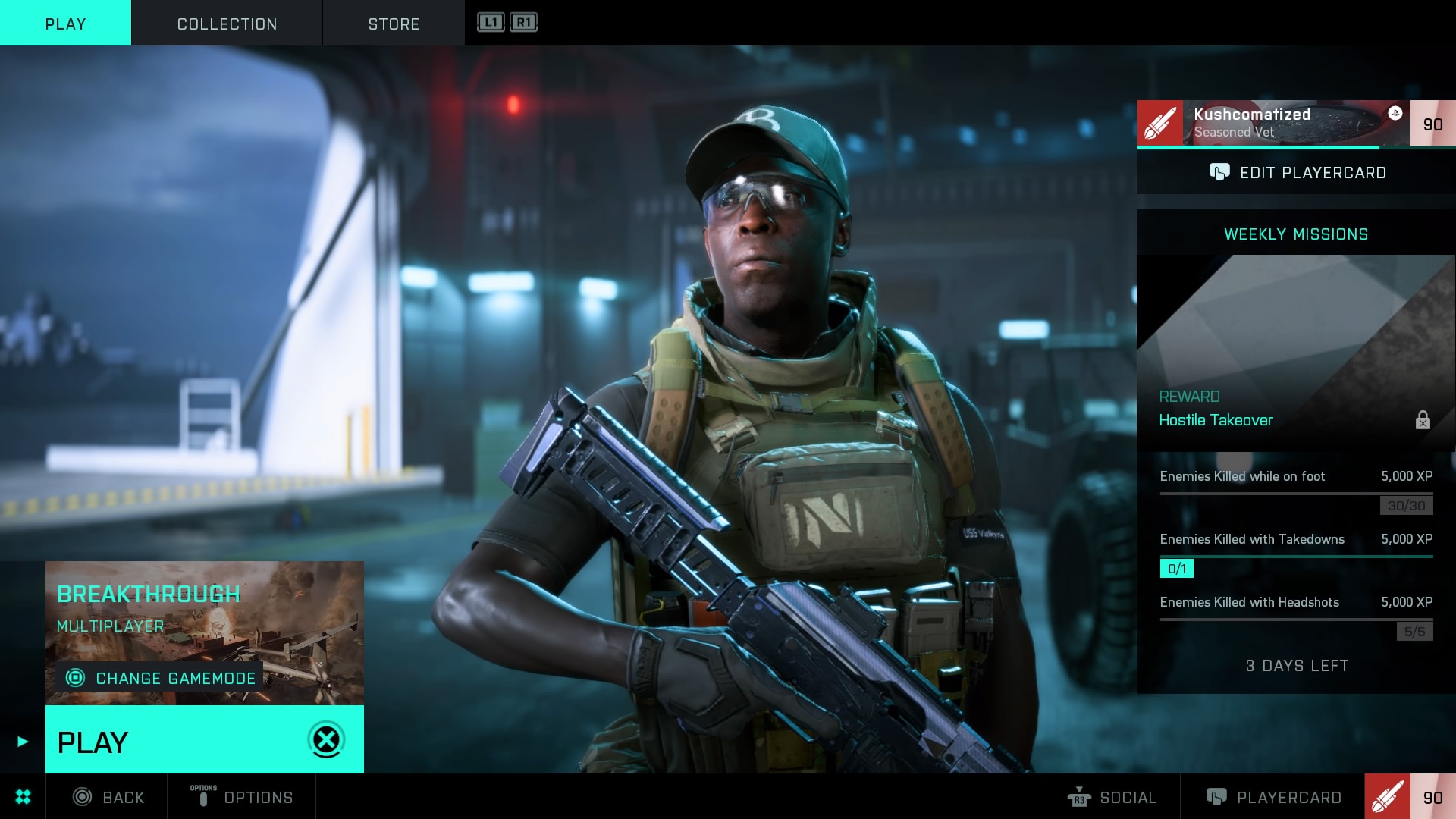1456x819 pixels.
Task: Click the 5,000 XP value for Headshots
Action: pyautogui.click(x=1407, y=602)
